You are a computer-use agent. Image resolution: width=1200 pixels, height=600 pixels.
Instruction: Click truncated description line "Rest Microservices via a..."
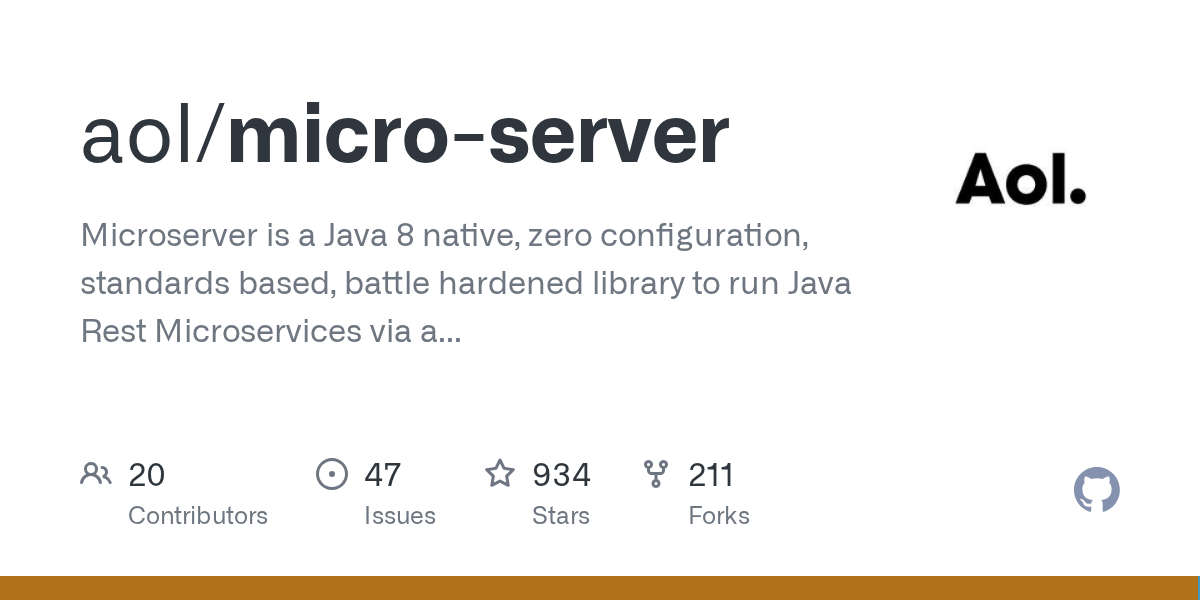271,331
